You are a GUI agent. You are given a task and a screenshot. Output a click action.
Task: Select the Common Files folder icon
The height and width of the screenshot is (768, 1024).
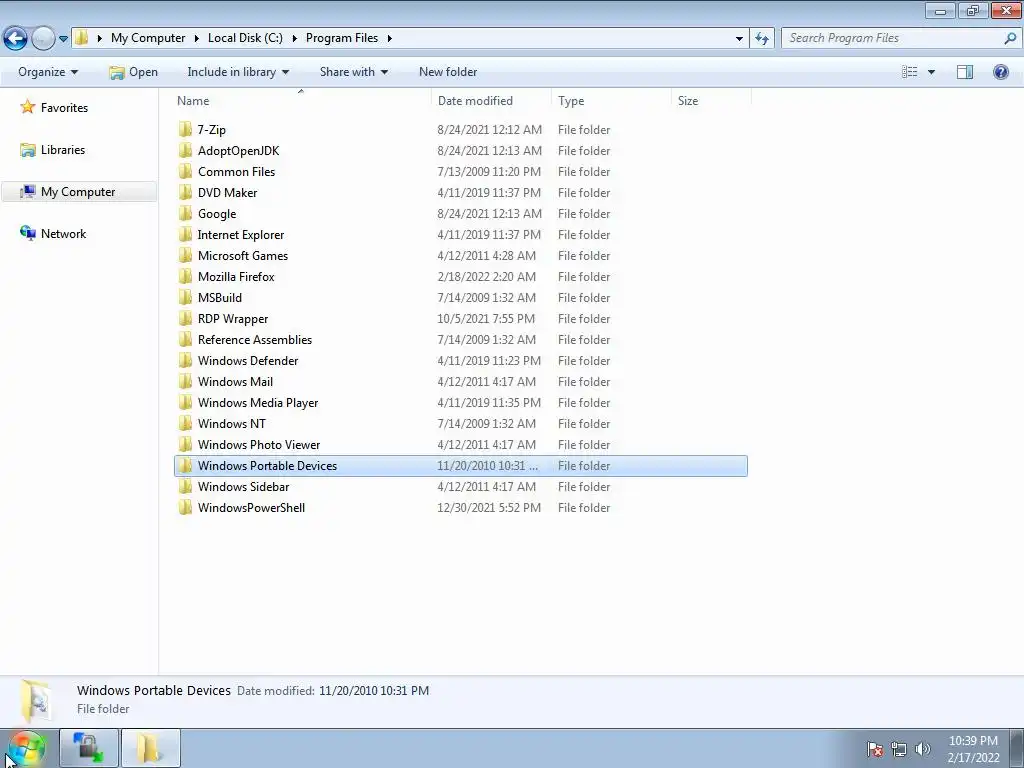(x=185, y=171)
